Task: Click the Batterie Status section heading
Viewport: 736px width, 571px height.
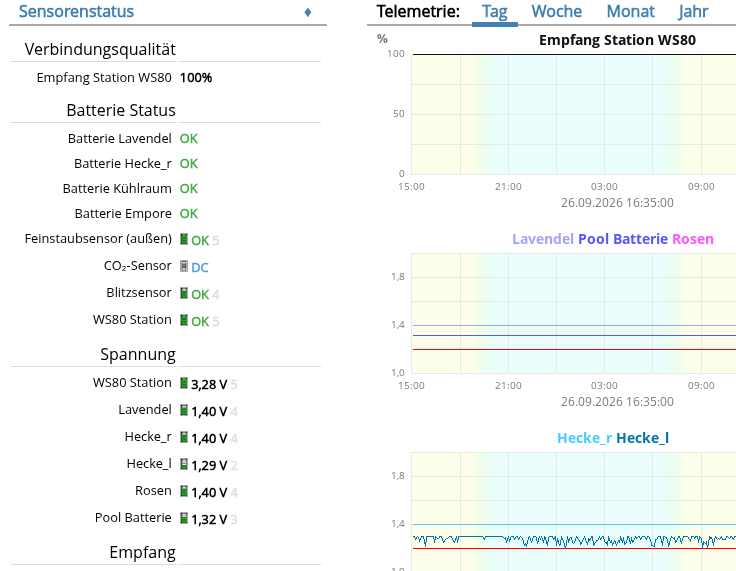Action: point(121,110)
